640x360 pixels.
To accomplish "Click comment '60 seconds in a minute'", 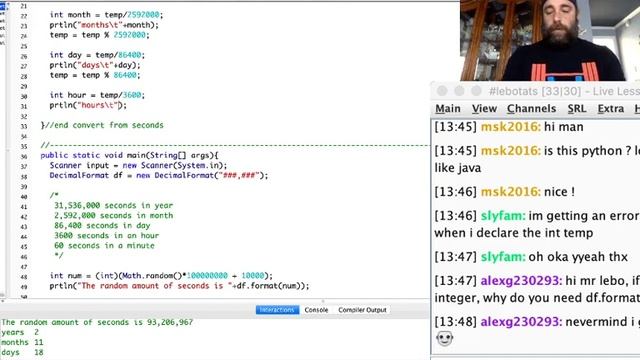I will click(x=104, y=246).
